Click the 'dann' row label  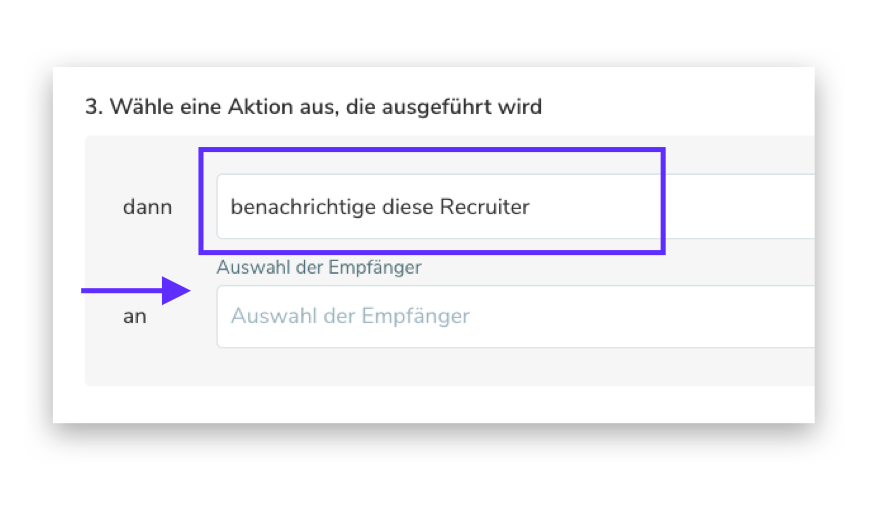pyautogui.click(x=147, y=208)
